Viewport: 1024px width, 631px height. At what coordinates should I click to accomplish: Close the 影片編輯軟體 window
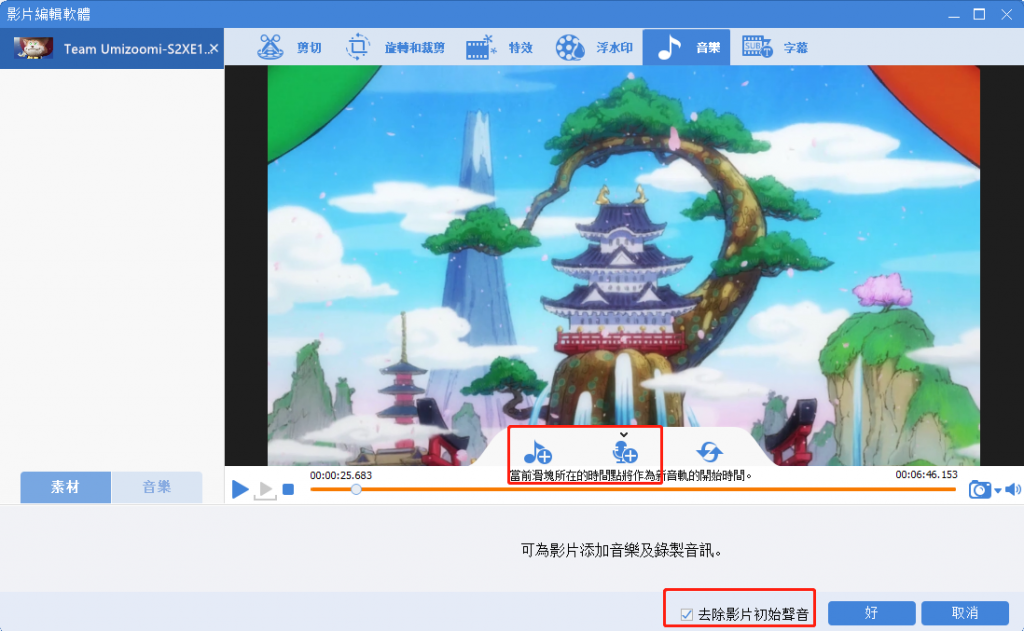[1006, 14]
